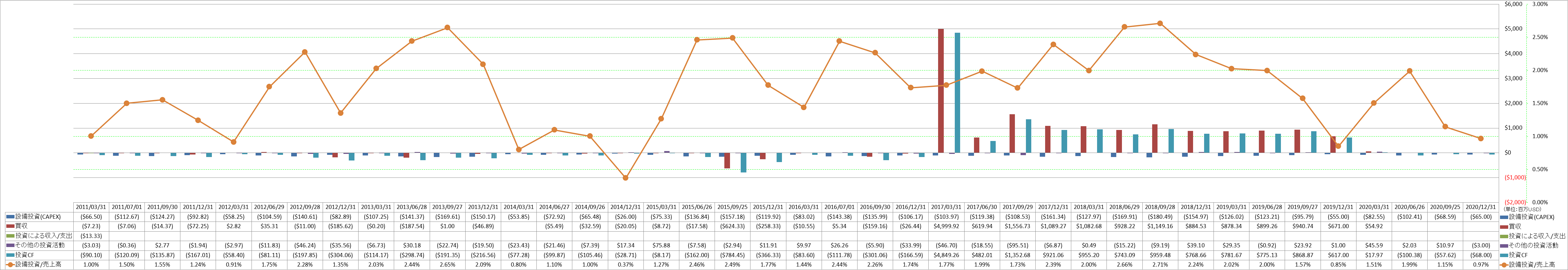Click the $54.92 買収 cell

[x=1373, y=226]
